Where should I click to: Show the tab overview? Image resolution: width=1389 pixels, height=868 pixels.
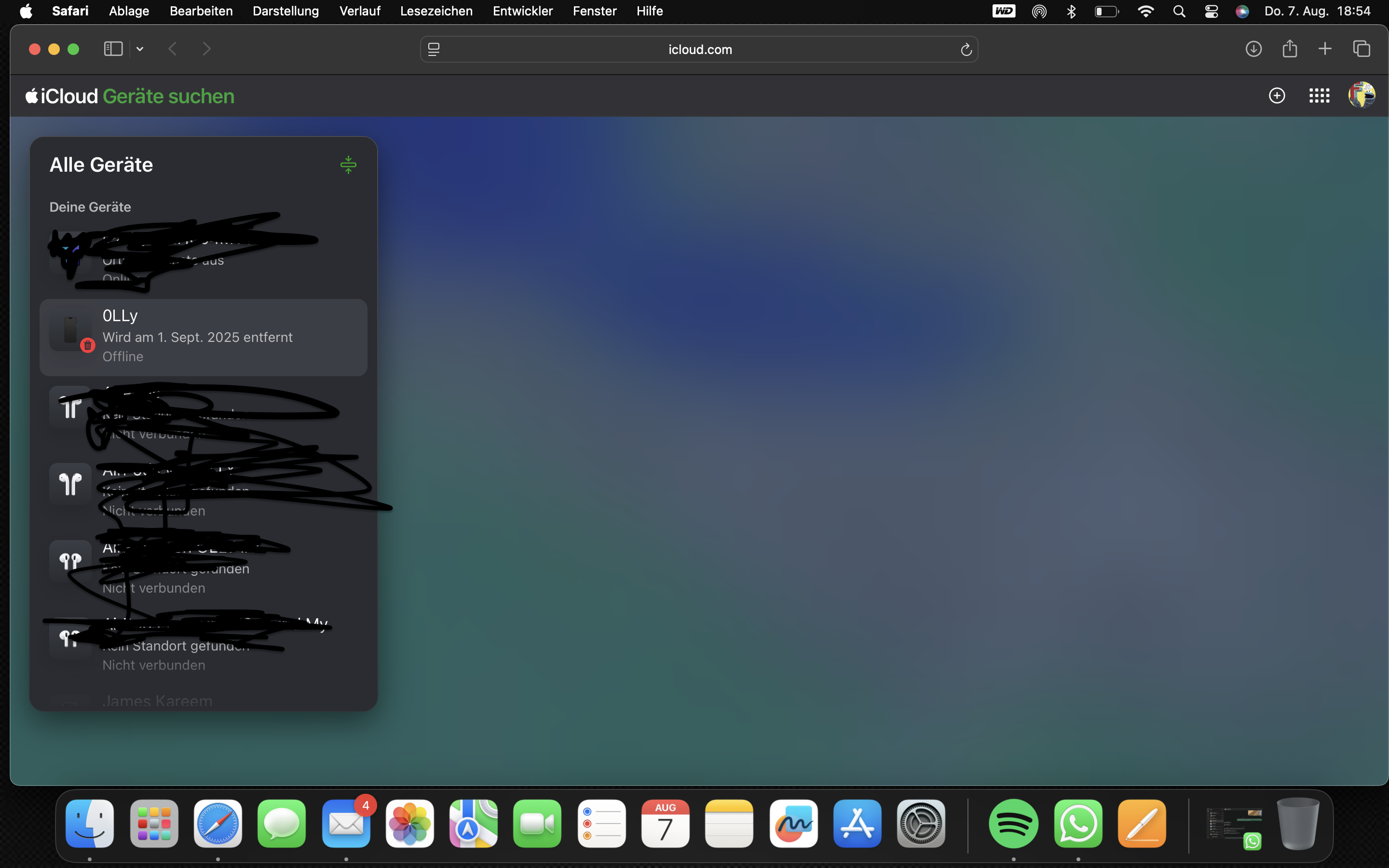[x=1362, y=49]
